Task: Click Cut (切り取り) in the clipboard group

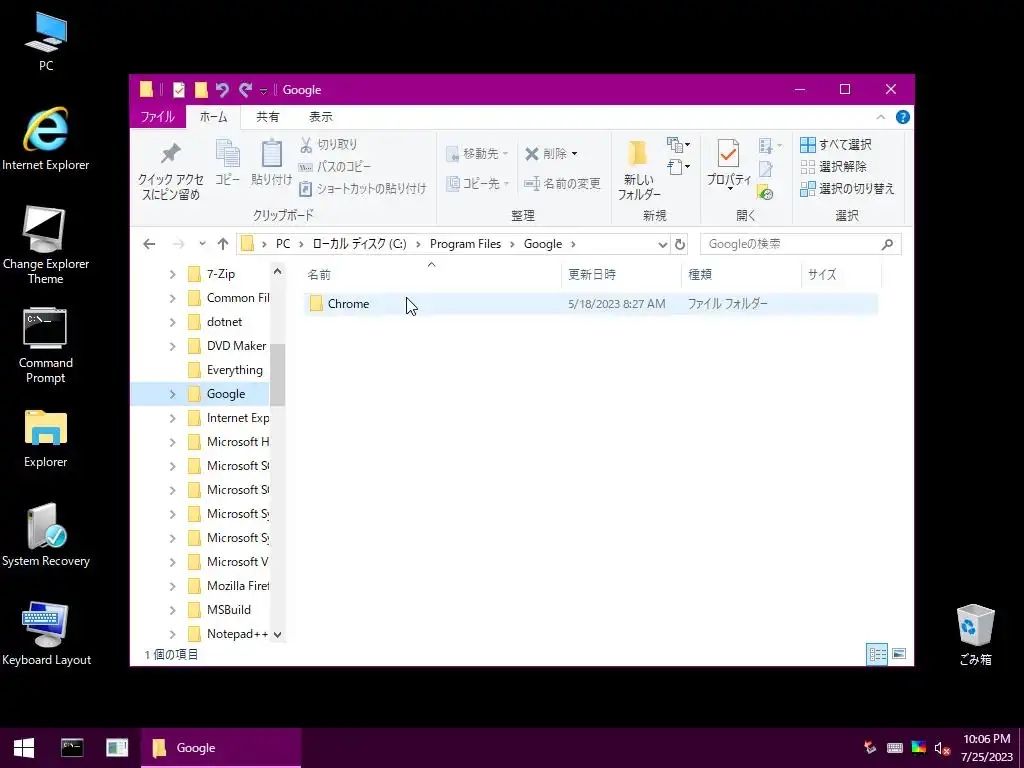Action: click(x=328, y=144)
